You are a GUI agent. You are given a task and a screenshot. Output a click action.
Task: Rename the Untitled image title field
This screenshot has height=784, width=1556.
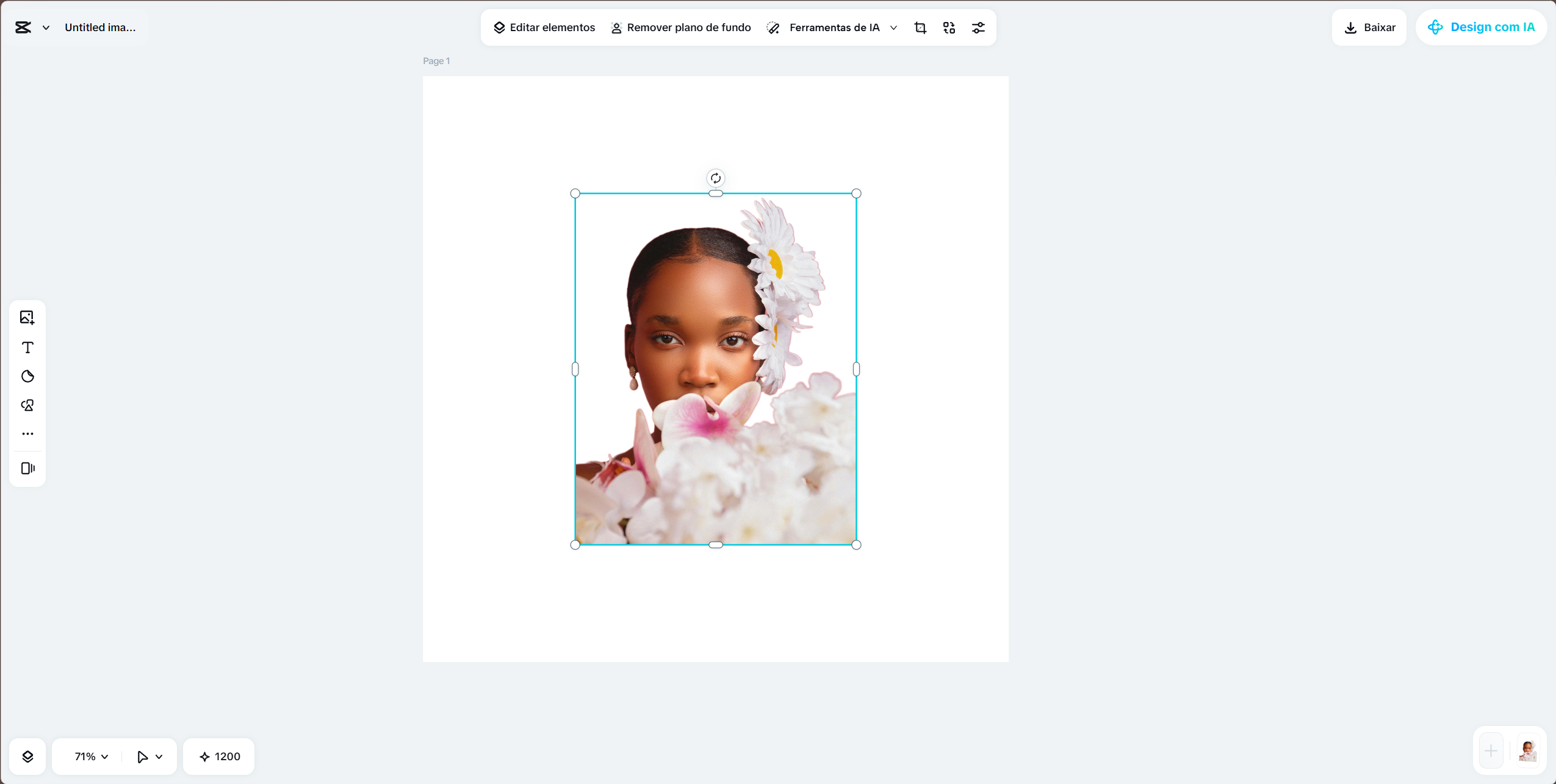[x=100, y=27]
